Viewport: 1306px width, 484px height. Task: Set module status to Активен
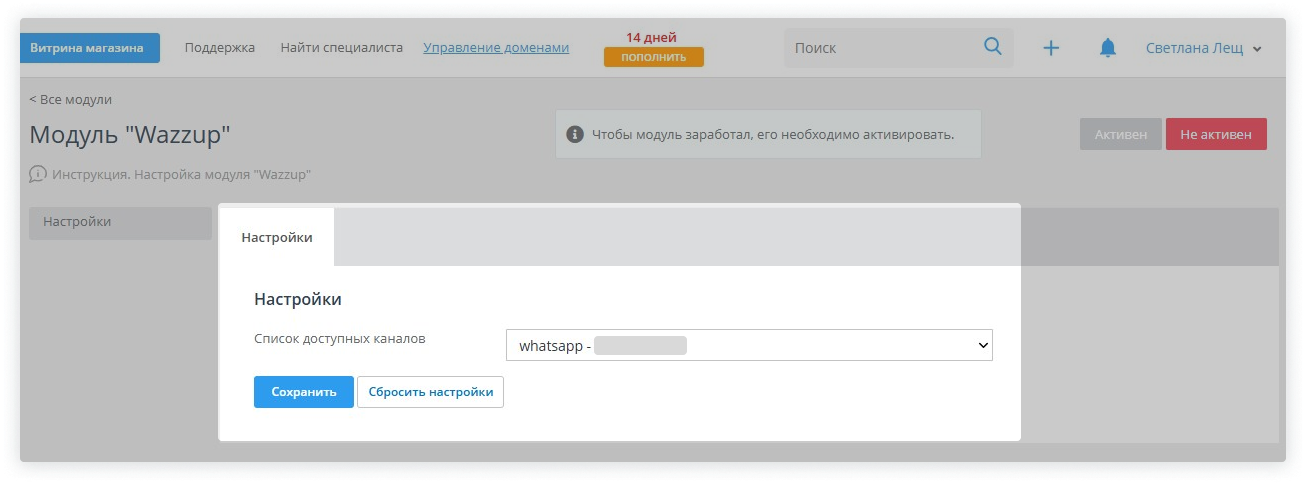tap(1120, 134)
